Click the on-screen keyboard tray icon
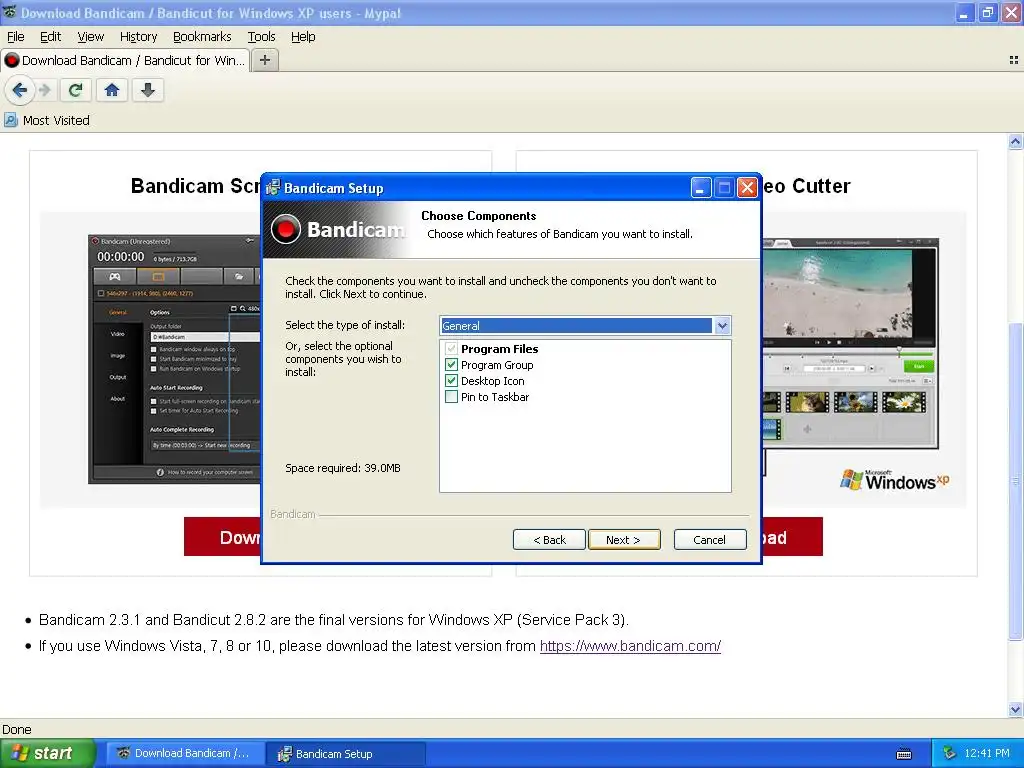Viewport: 1024px width, 768px height. (904, 754)
